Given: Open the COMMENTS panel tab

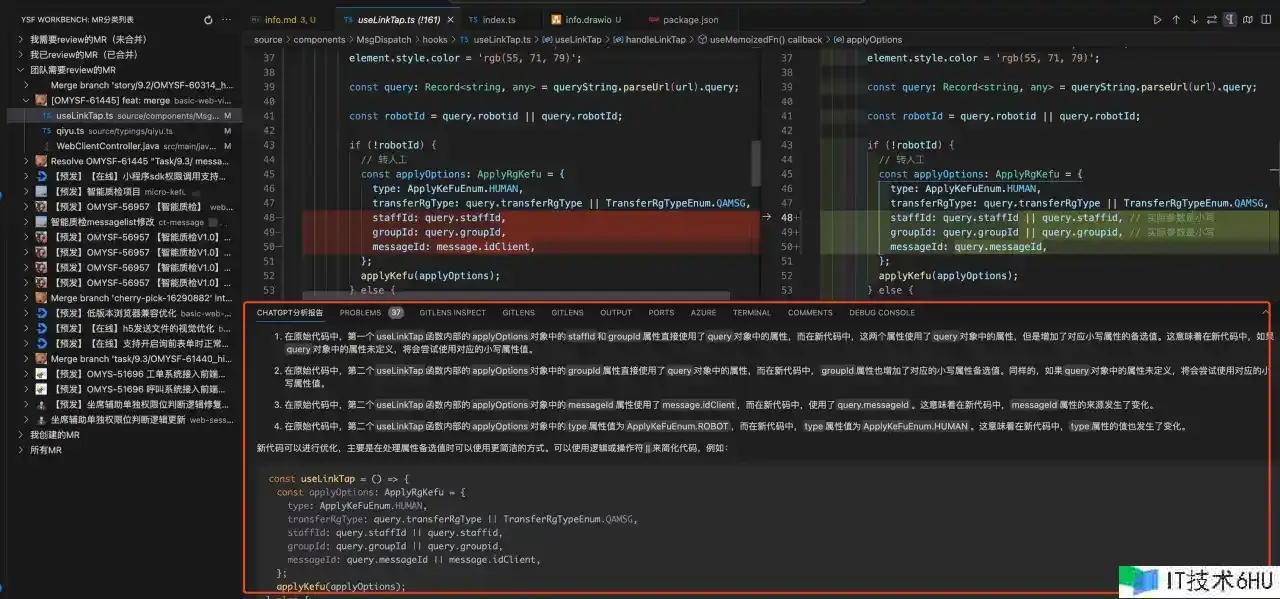Looking at the screenshot, I should [x=810, y=313].
